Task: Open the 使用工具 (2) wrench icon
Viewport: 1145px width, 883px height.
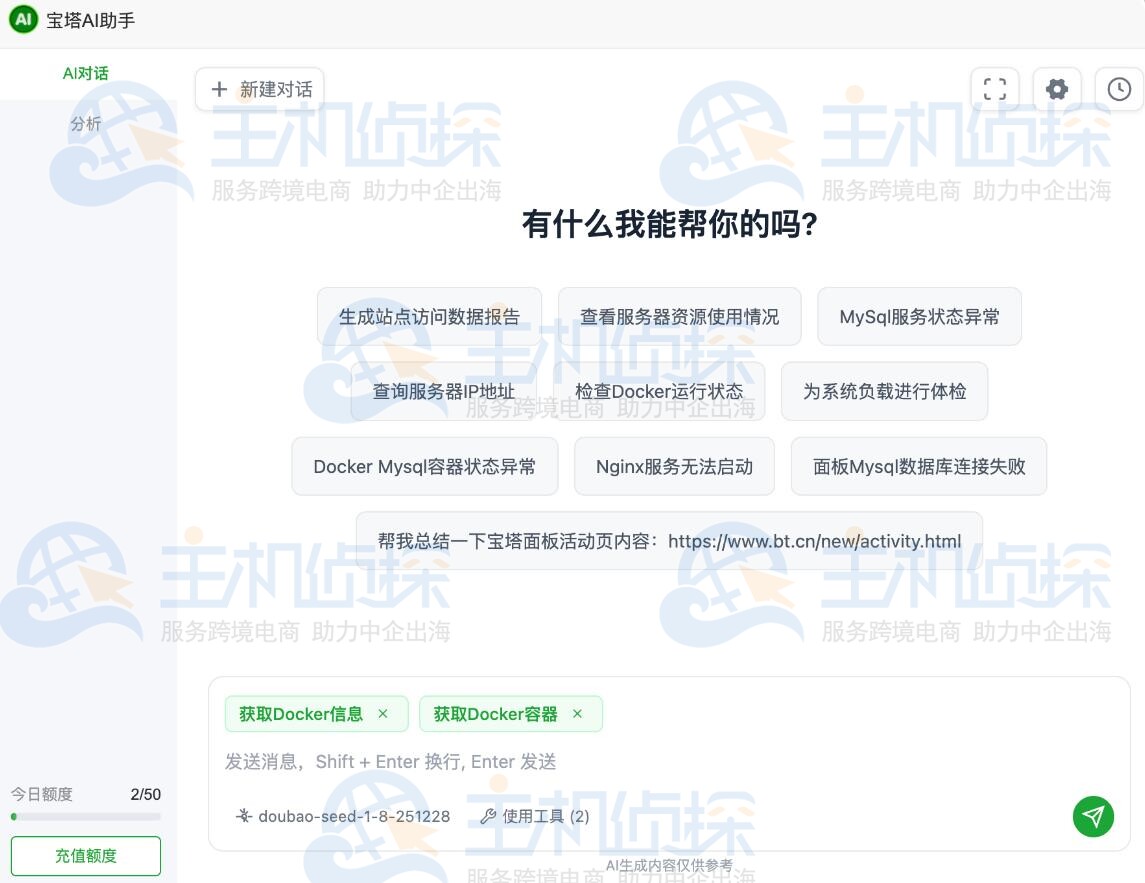Action: click(488, 816)
